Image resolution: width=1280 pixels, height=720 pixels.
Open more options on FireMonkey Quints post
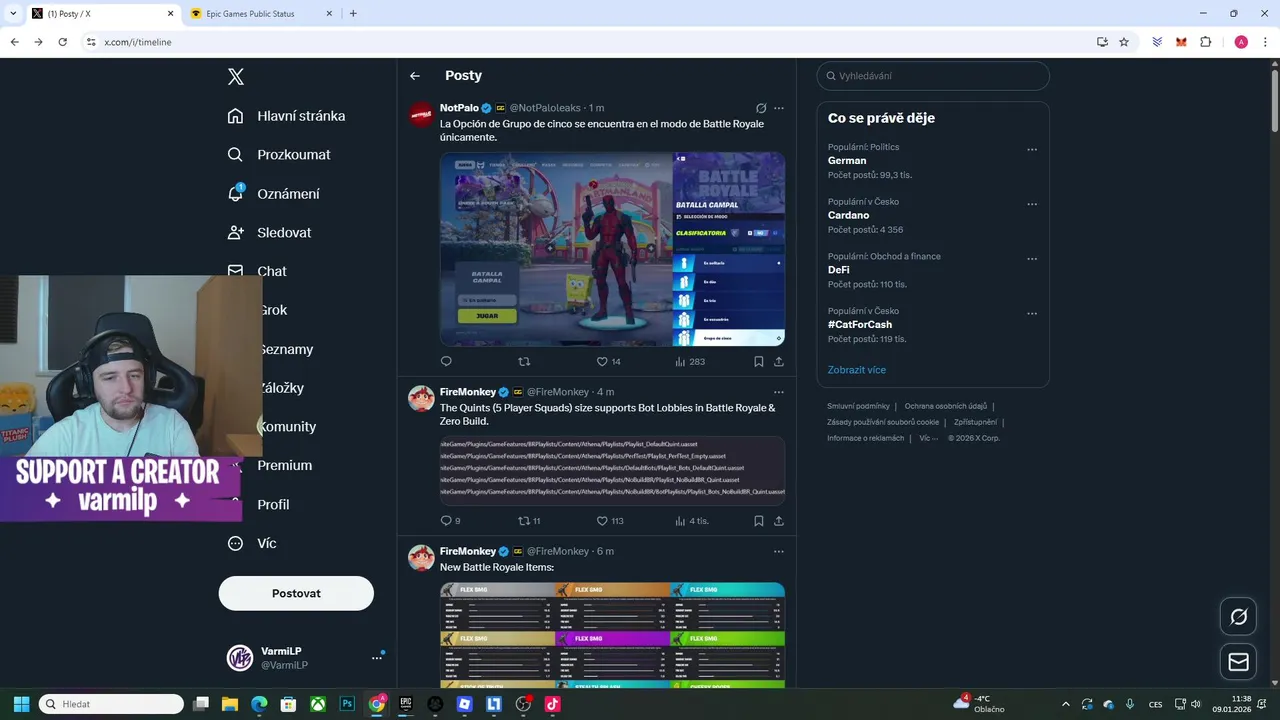pos(779,392)
